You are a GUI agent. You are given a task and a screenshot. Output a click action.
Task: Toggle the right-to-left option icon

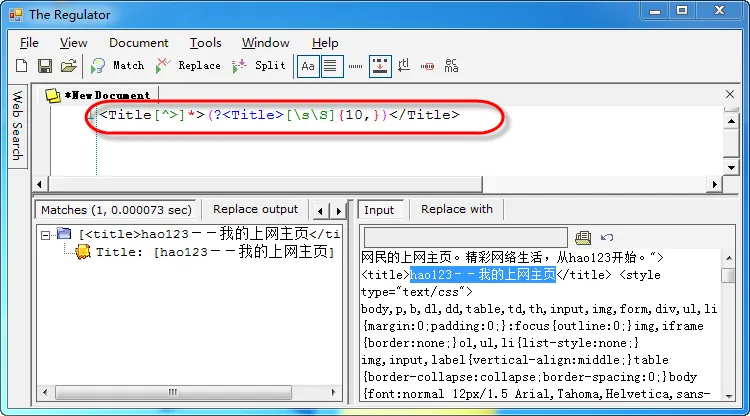click(x=404, y=66)
